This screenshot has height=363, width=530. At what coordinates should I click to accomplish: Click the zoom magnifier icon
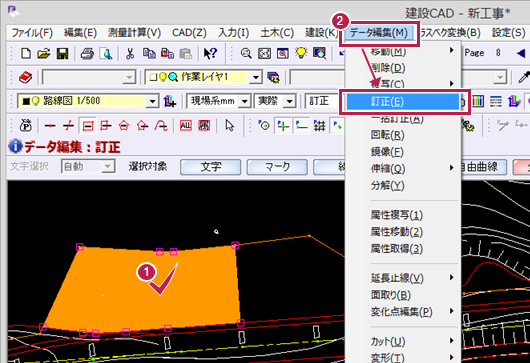click(246, 53)
